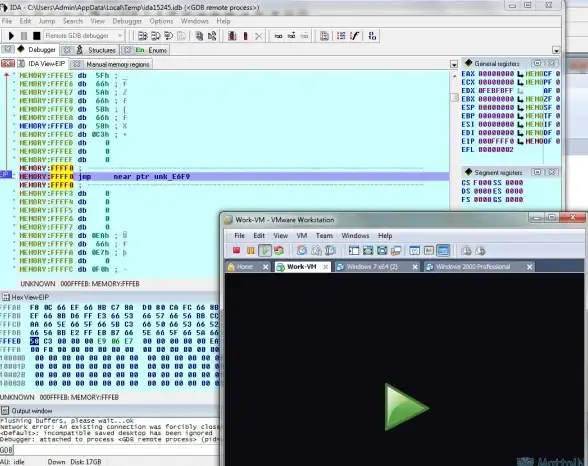This screenshot has width=588, height=466.
Task: Switch to Manual memory regions tab
Action: pos(118,64)
